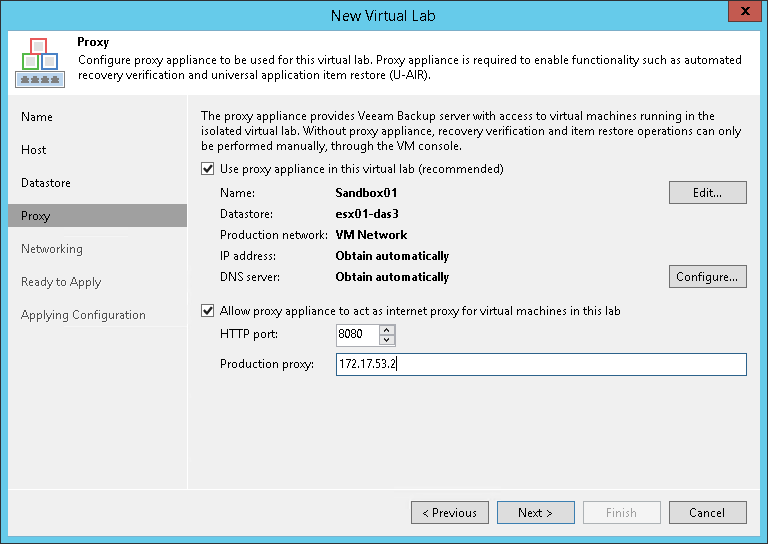Toggle Allow proxy appliance as internet proxy
768x544 pixels.
(208, 311)
